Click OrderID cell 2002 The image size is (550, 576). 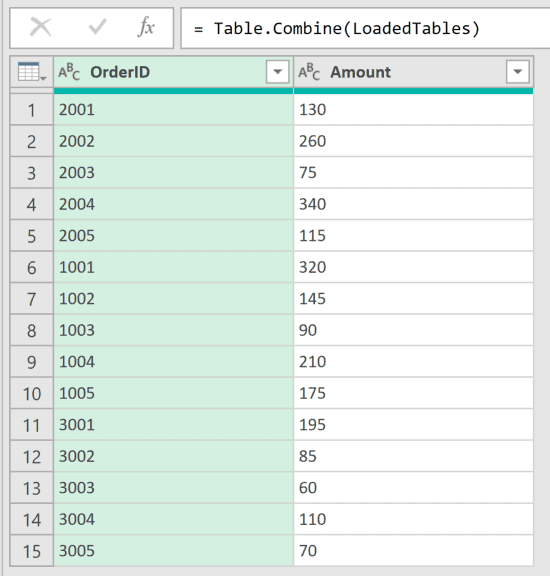click(x=173, y=141)
